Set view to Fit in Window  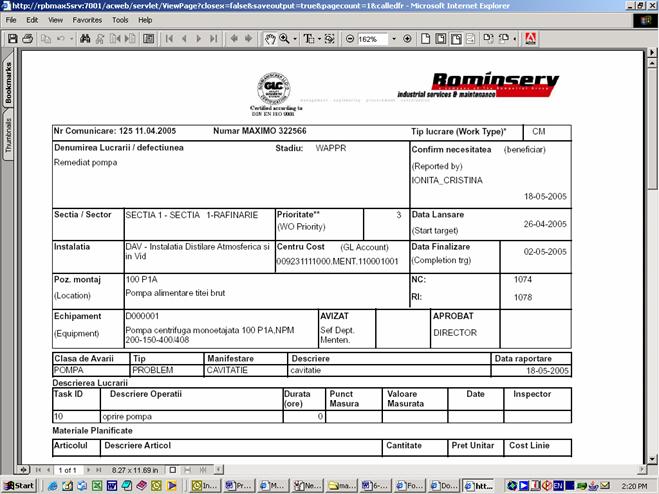click(440, 39)
